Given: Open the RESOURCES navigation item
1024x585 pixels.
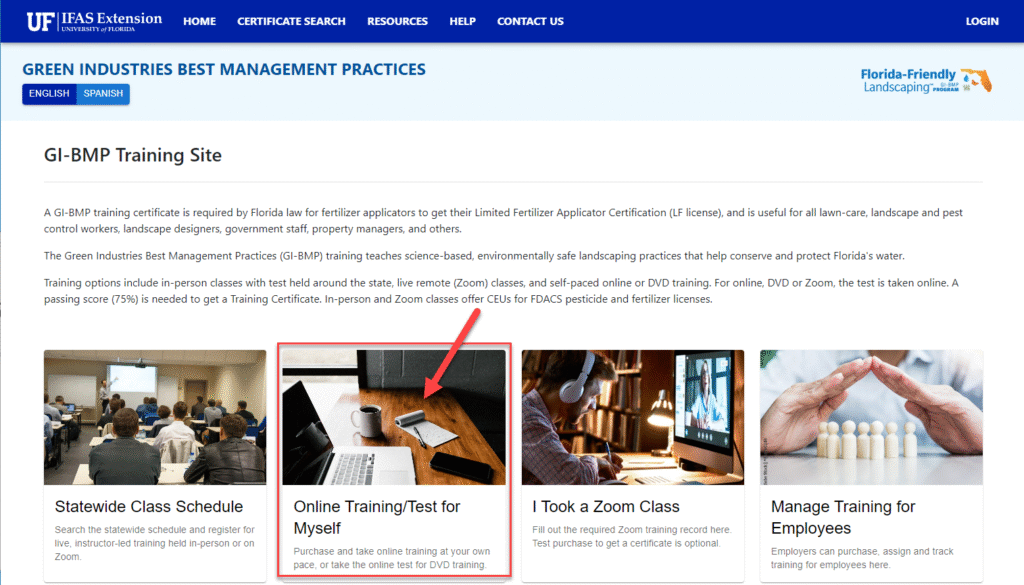Looking at the screenshot, I should 397,21.
